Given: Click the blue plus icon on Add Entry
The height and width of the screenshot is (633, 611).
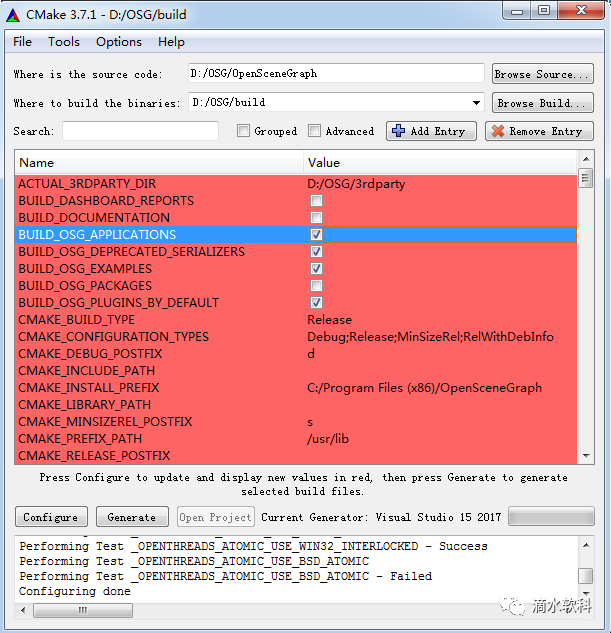Looking at the screenshot, I should (x=398, y=131).
